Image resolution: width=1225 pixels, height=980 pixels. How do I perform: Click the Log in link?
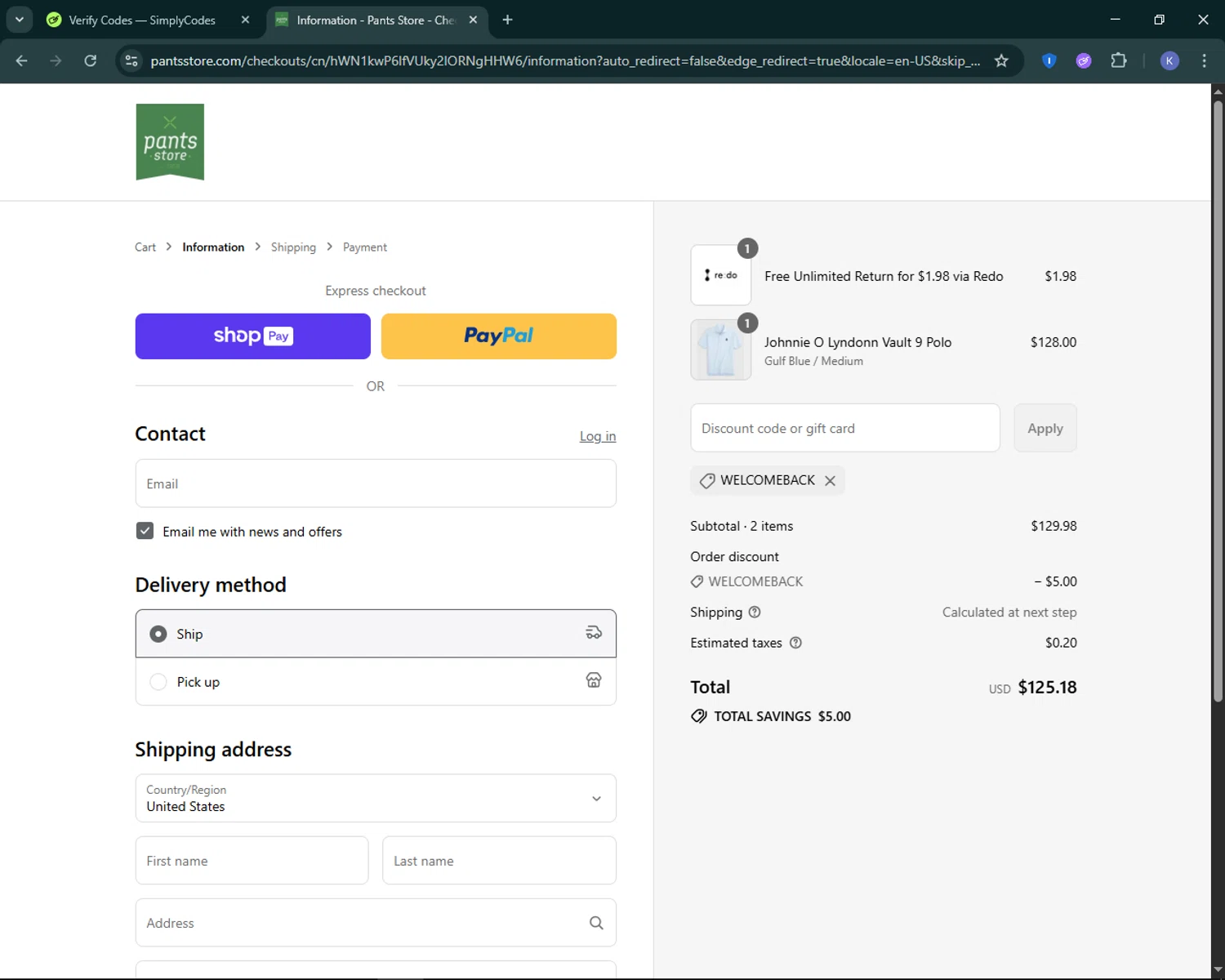click(598, 436)
